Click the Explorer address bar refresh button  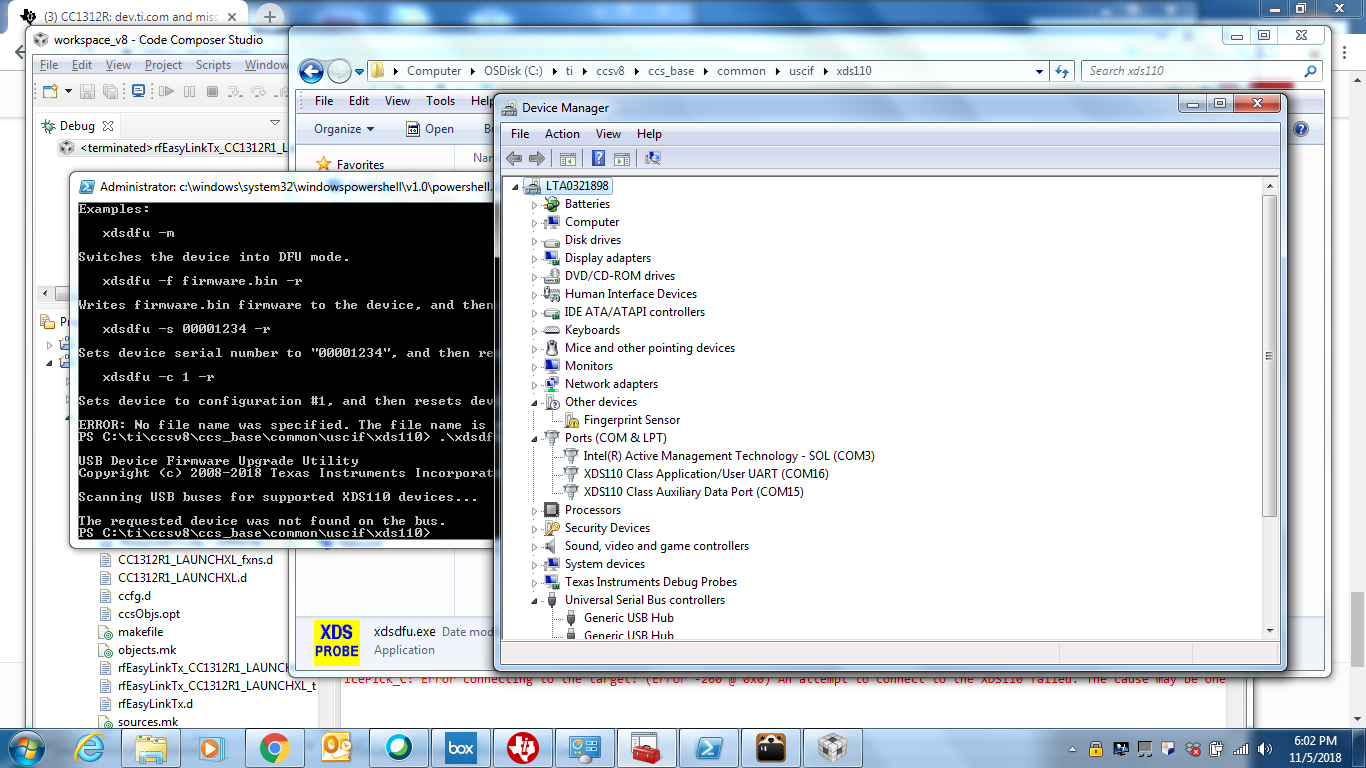pos(1062,71)
